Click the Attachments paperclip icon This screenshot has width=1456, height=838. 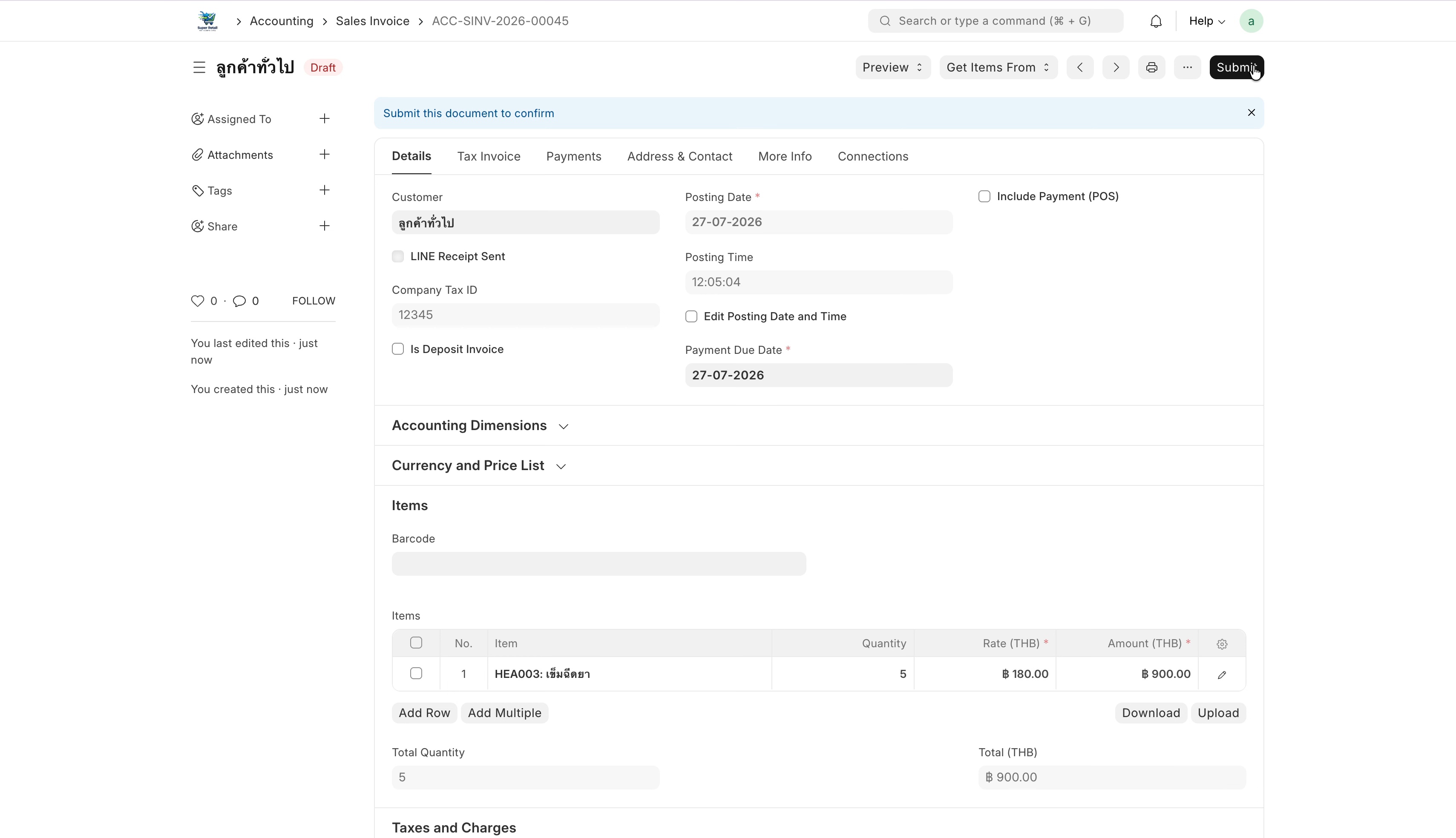tap(198, 154)
